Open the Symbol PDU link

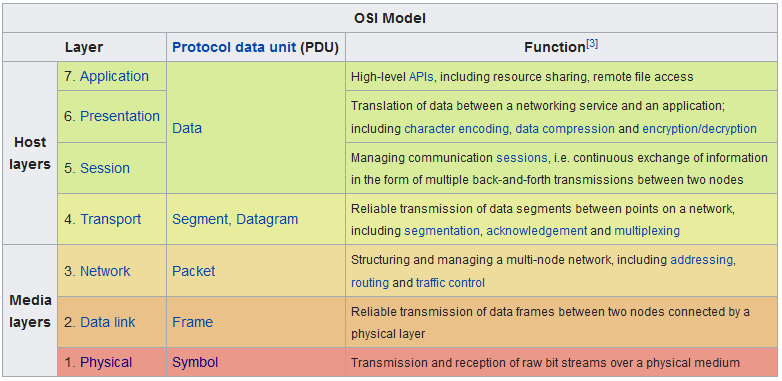click(x=195, y=362)
